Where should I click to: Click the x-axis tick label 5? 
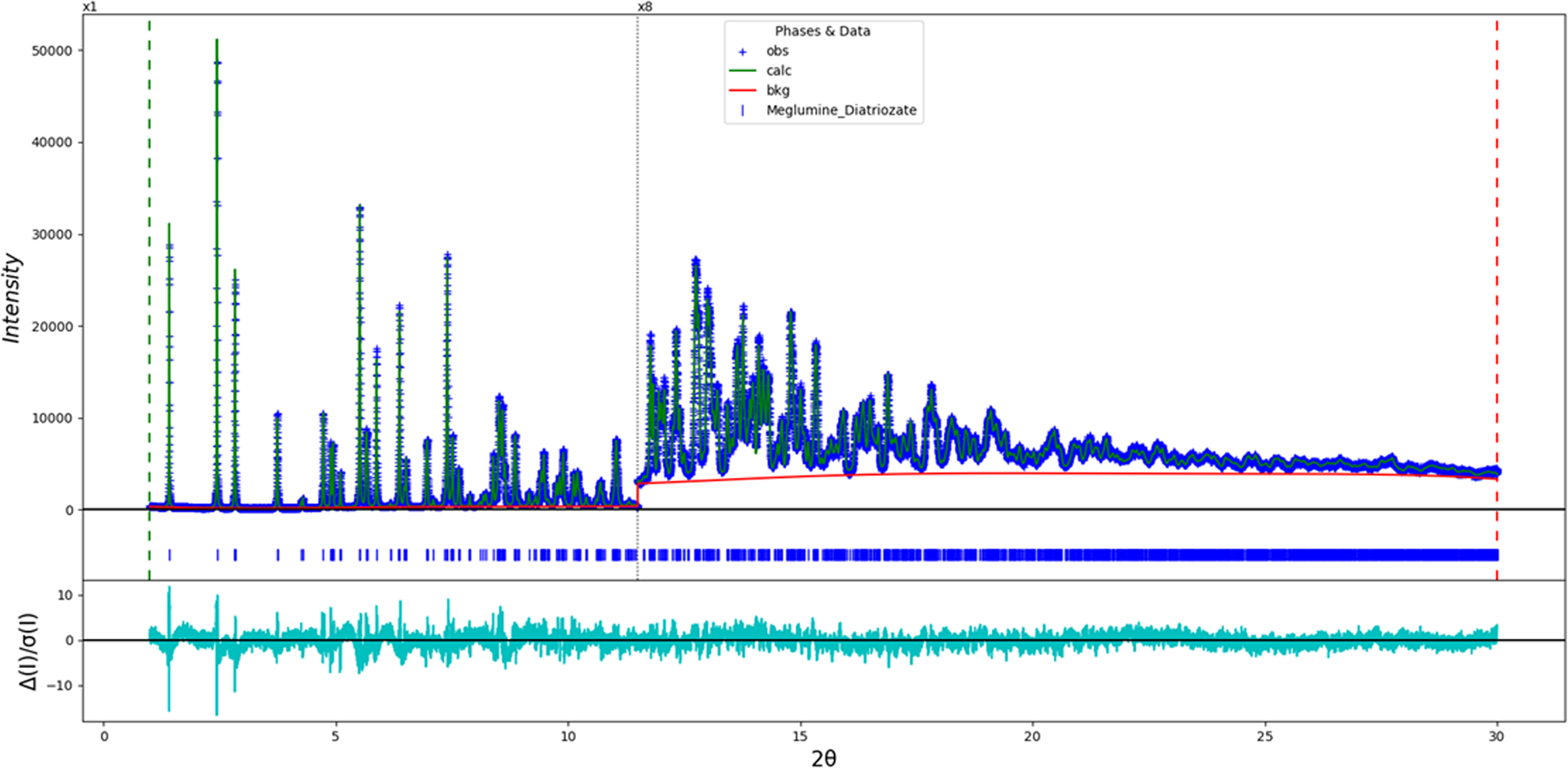(335, 737)
